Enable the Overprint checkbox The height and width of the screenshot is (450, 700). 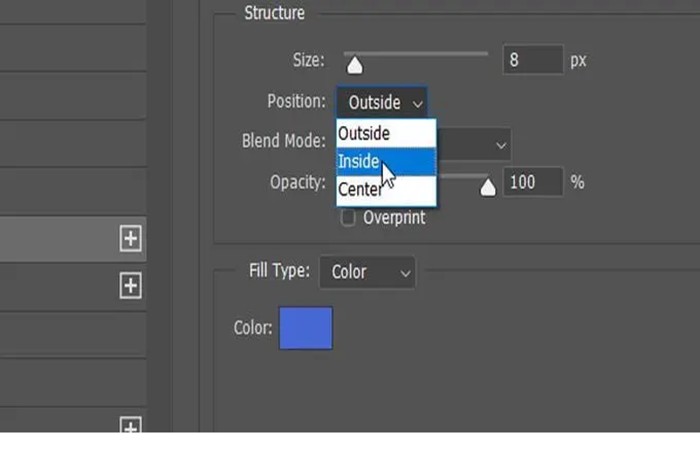point(348,217)
